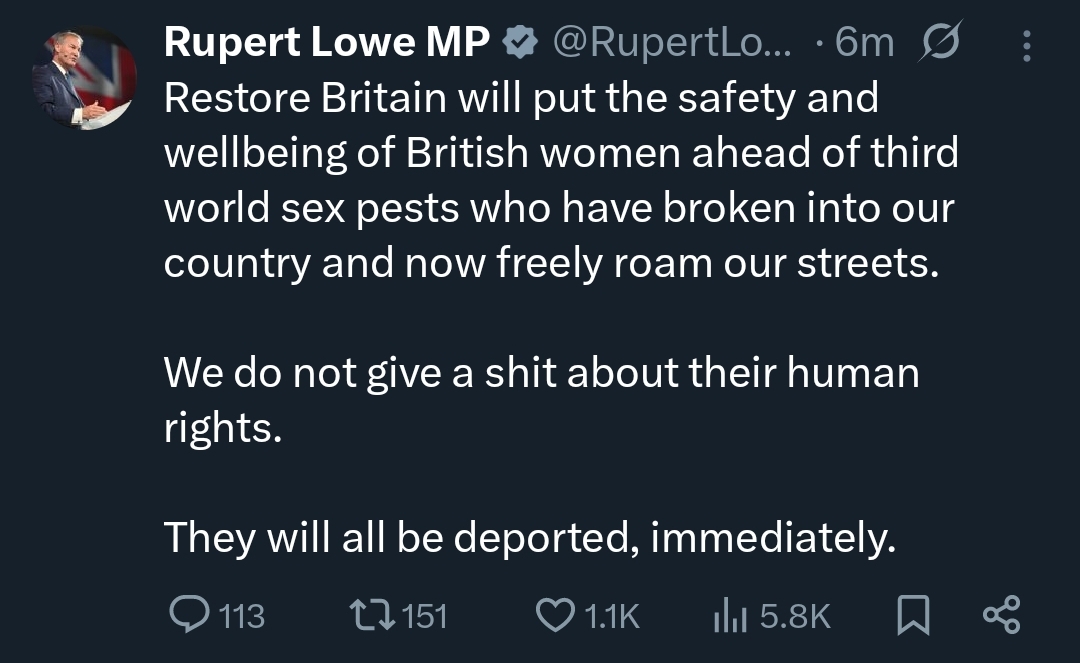Click the 5.8K views count
1080x663 pixels.
coord(795,616)
